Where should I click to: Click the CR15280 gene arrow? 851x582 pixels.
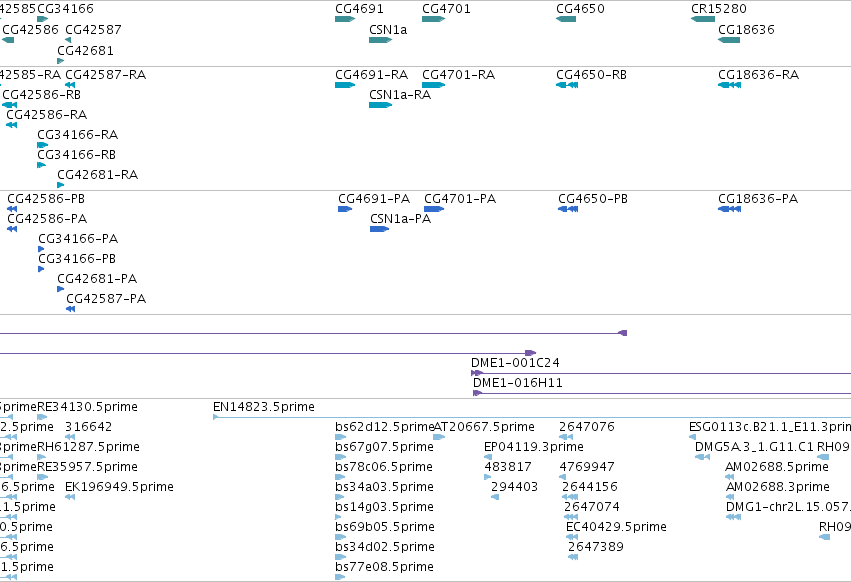tap(703, 19)
